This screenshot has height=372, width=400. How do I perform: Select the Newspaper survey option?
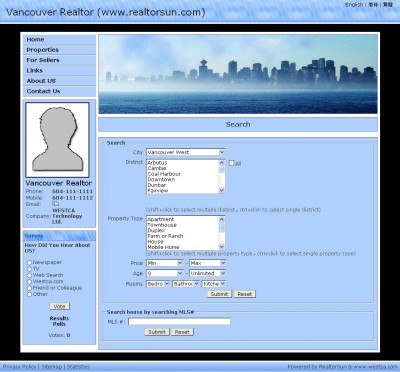click(x=29, y=263)
